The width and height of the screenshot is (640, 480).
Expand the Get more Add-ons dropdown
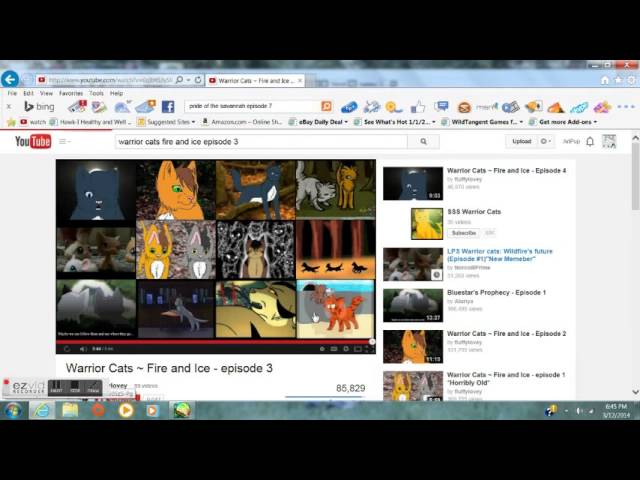point(595,122)
